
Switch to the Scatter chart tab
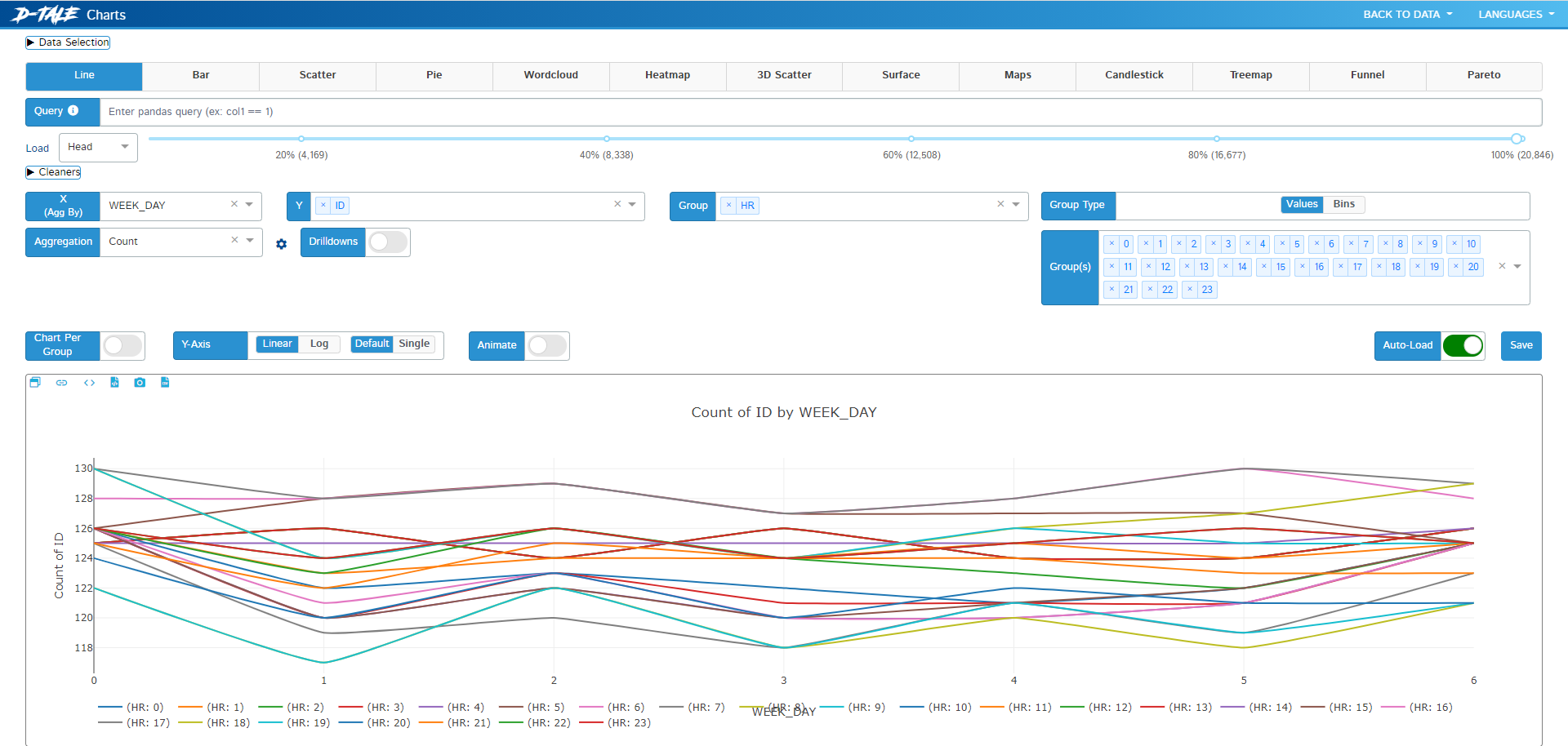tap(318, 75)
